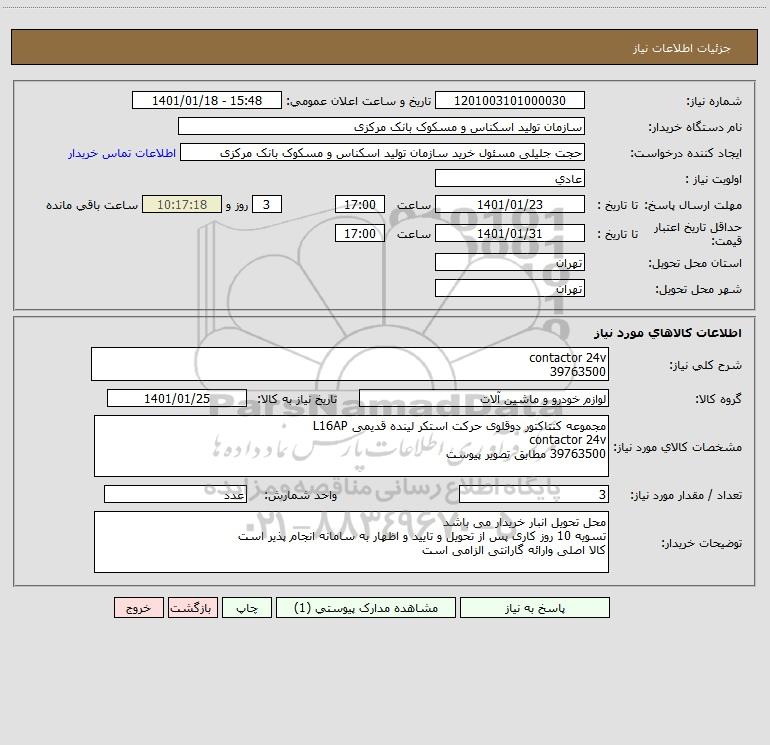Click the response deadline date 1401/01/23

click(x=510, y=204)
